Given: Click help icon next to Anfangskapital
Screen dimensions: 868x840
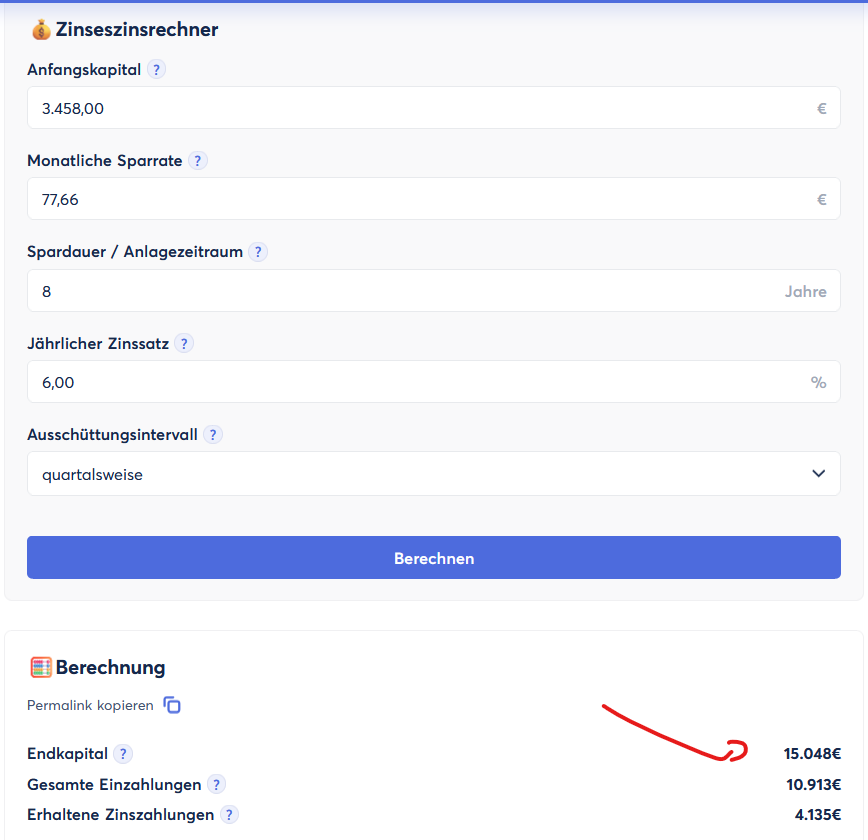Looking at the screenshot, I should (156, 70).
